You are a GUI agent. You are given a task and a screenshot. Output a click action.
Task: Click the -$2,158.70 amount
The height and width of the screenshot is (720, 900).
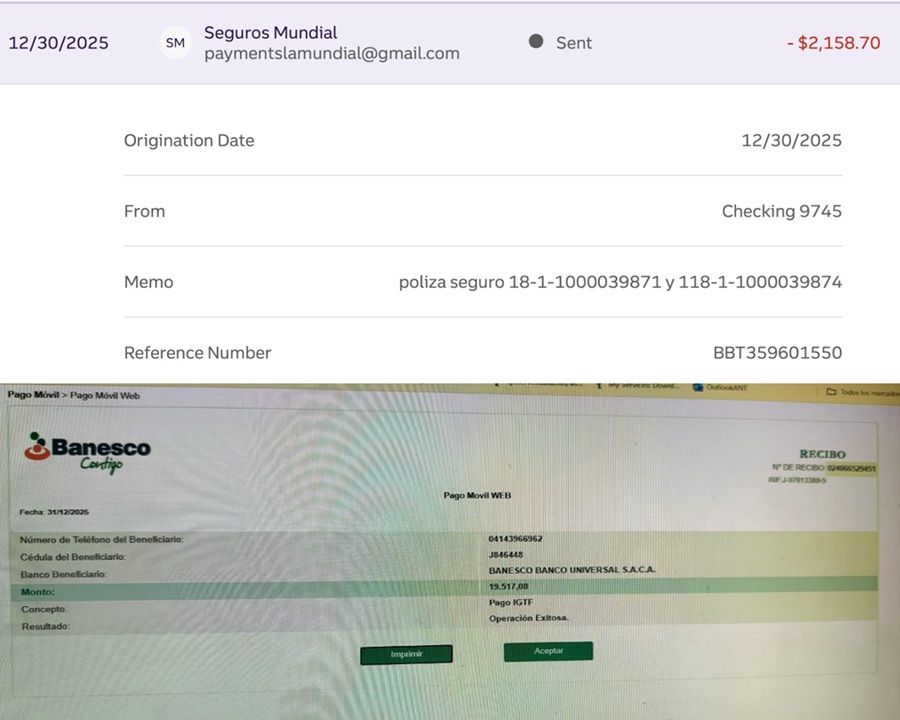[x=833, y=43]
